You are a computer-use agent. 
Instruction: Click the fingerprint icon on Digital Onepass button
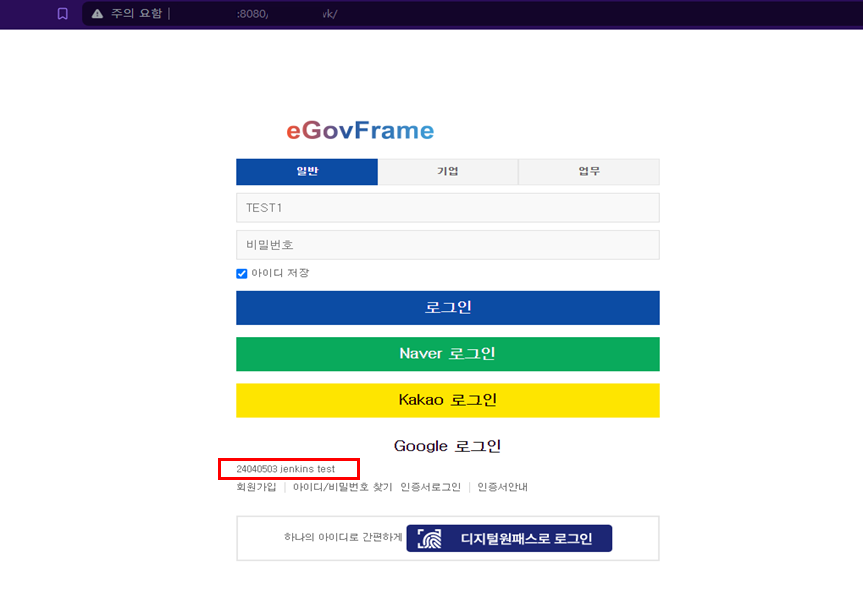429,538
